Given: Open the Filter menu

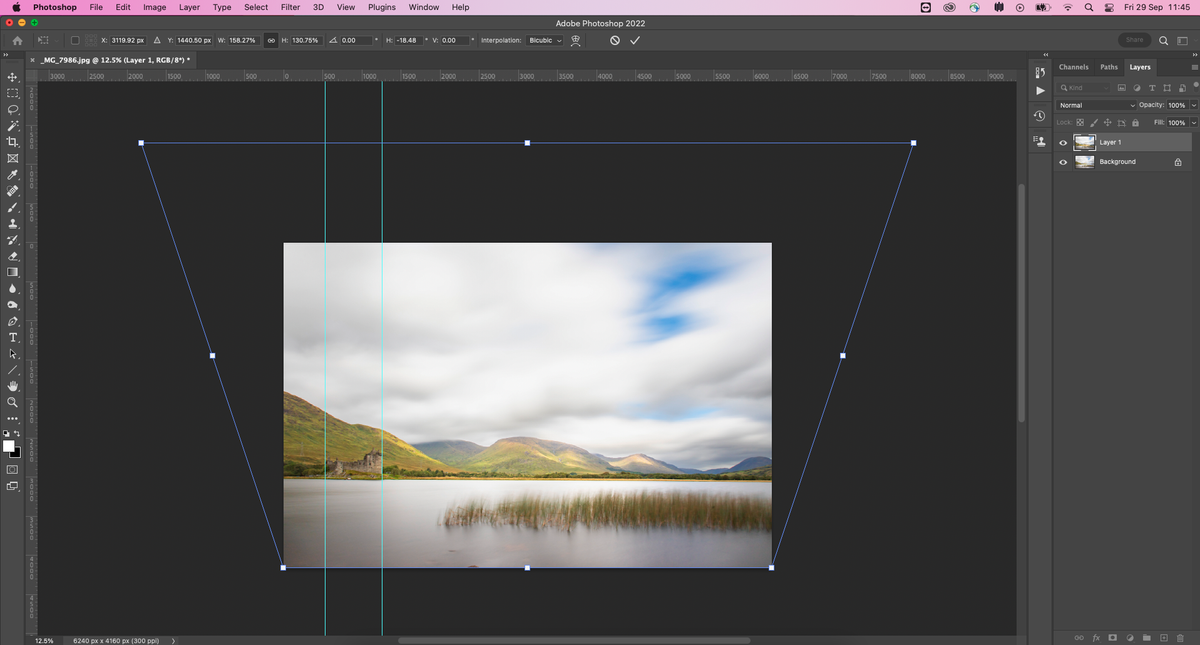Looking at the screenshot, I should pos(290,7).
